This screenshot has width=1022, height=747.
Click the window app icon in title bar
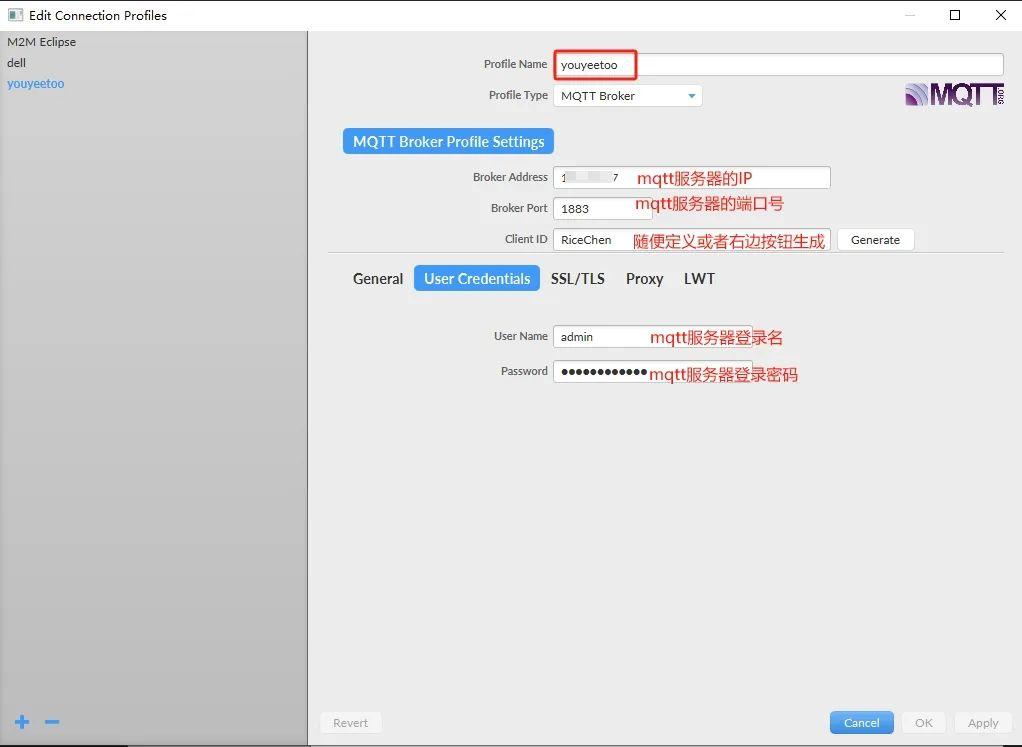point(15,14)
